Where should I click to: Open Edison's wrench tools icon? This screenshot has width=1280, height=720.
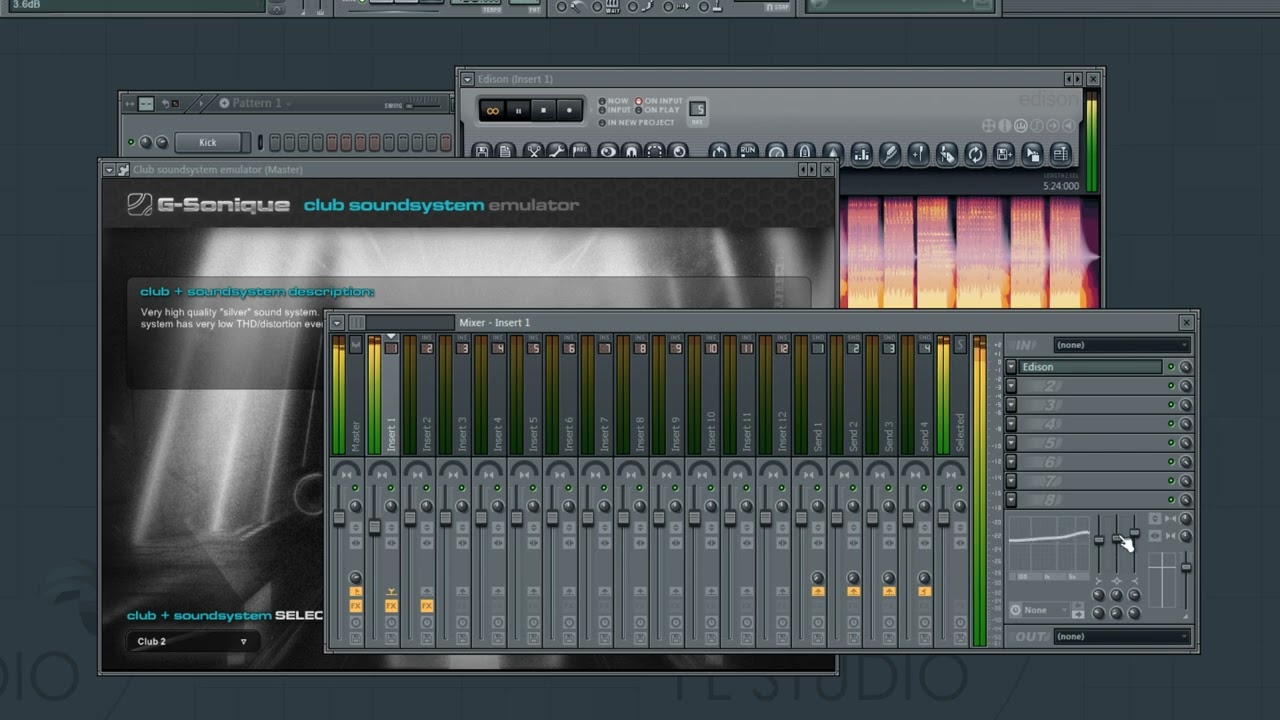tap(556, 152)
